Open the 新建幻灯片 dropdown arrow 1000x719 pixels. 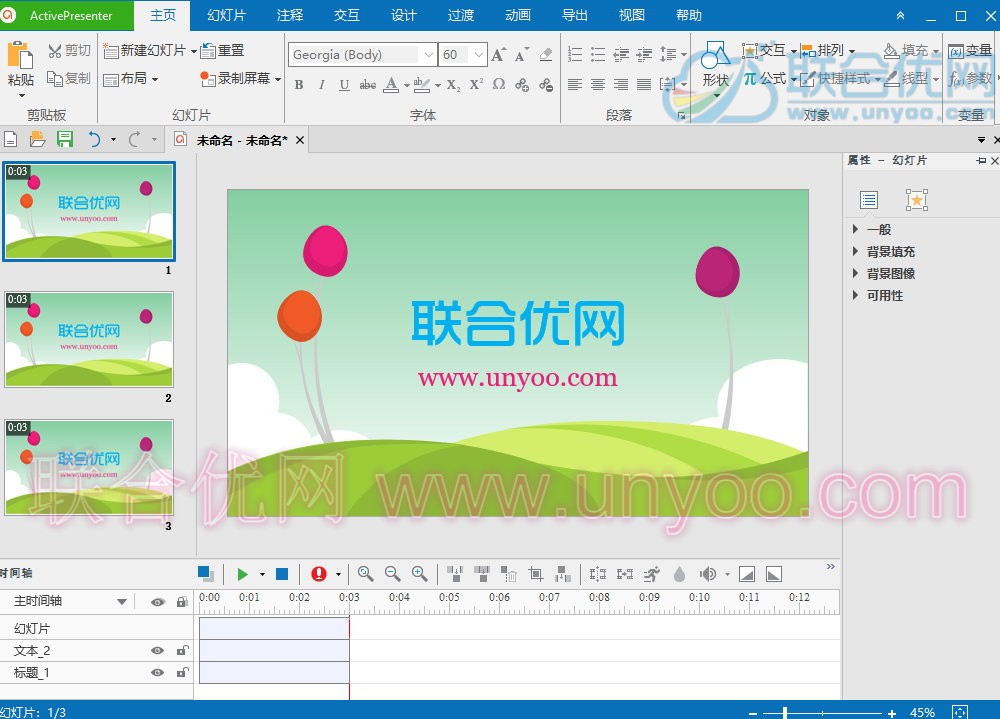click(x=194, y=50)
